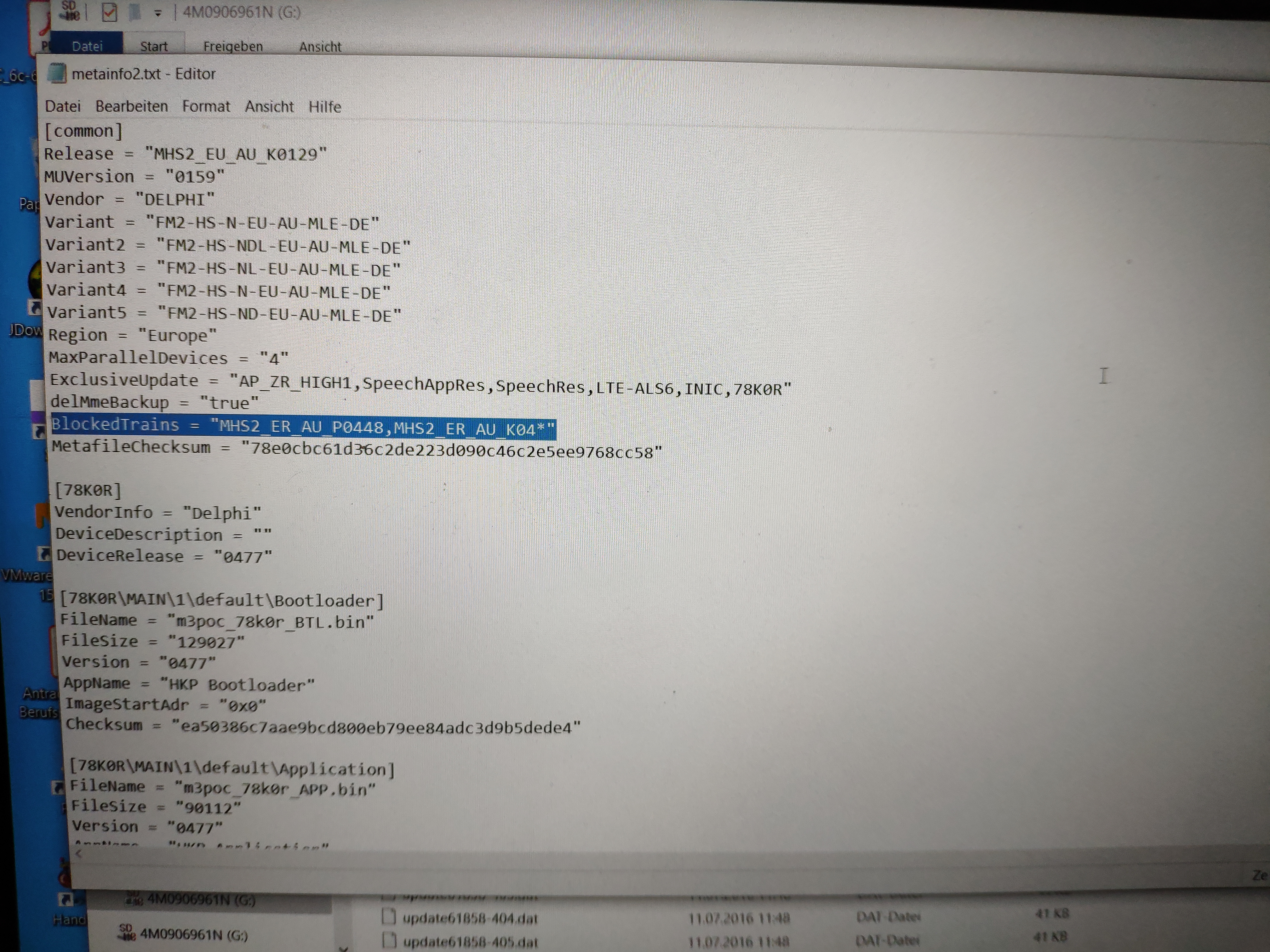
Task: Click the Datei tab in Explorer ribbon
Action: [87, 46]
